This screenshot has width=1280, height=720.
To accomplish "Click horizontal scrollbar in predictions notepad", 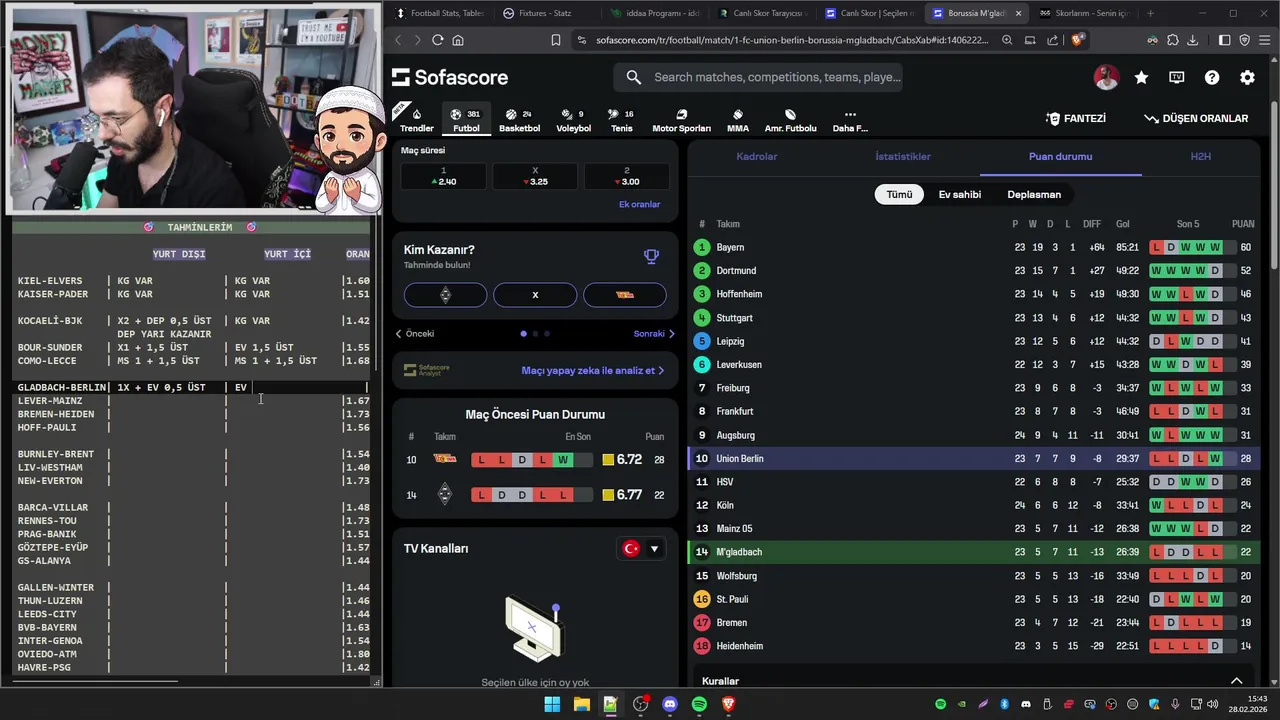I will pyautogui.click(x=96, y=682).
